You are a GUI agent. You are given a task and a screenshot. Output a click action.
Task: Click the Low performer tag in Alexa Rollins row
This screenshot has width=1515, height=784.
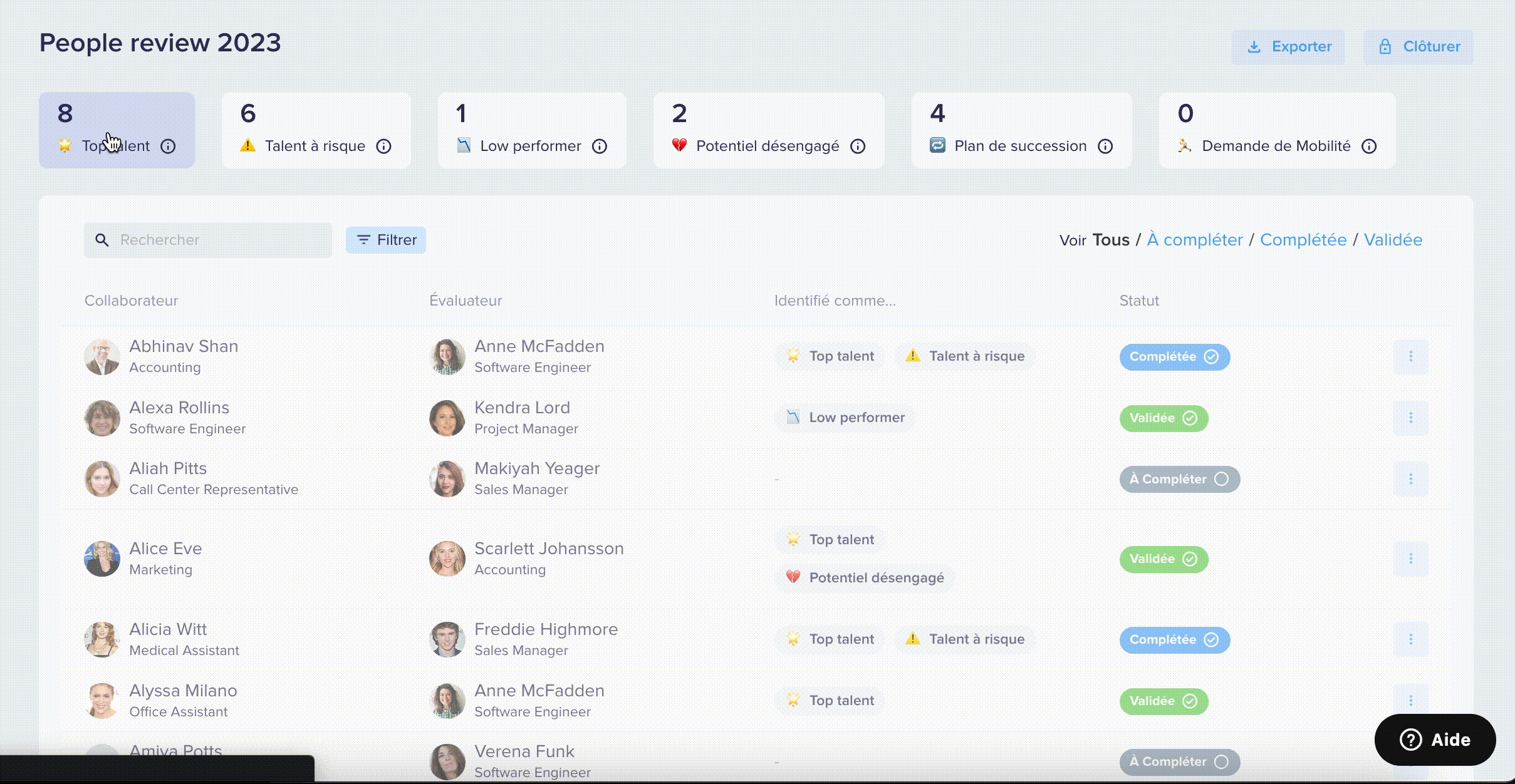[845, 418]
